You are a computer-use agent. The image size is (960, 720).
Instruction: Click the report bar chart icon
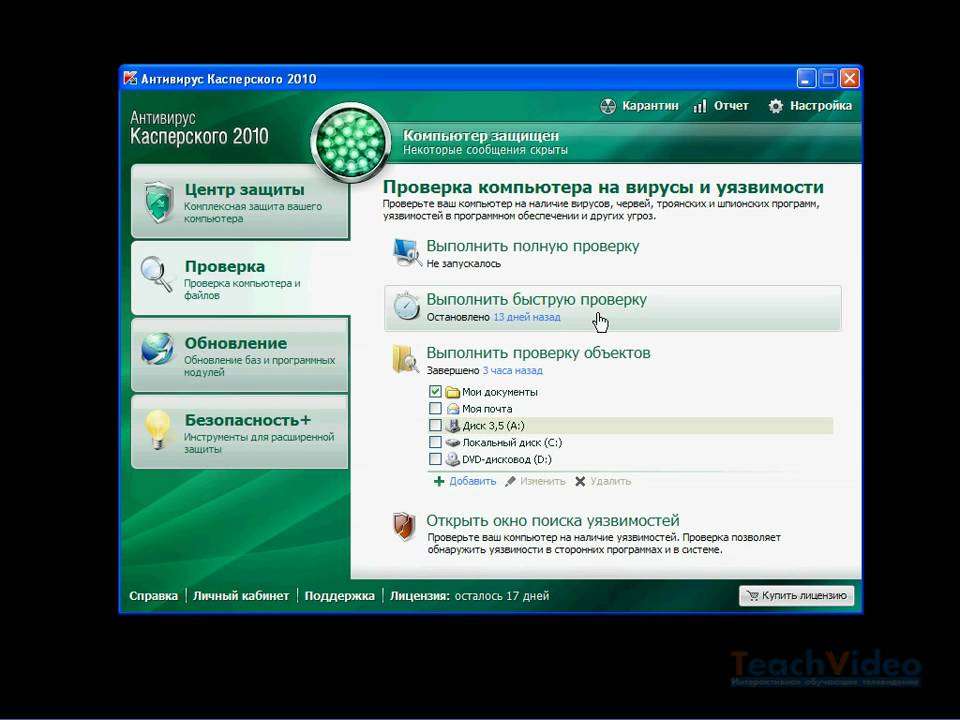pyautogui.click(x=700, y=107)
